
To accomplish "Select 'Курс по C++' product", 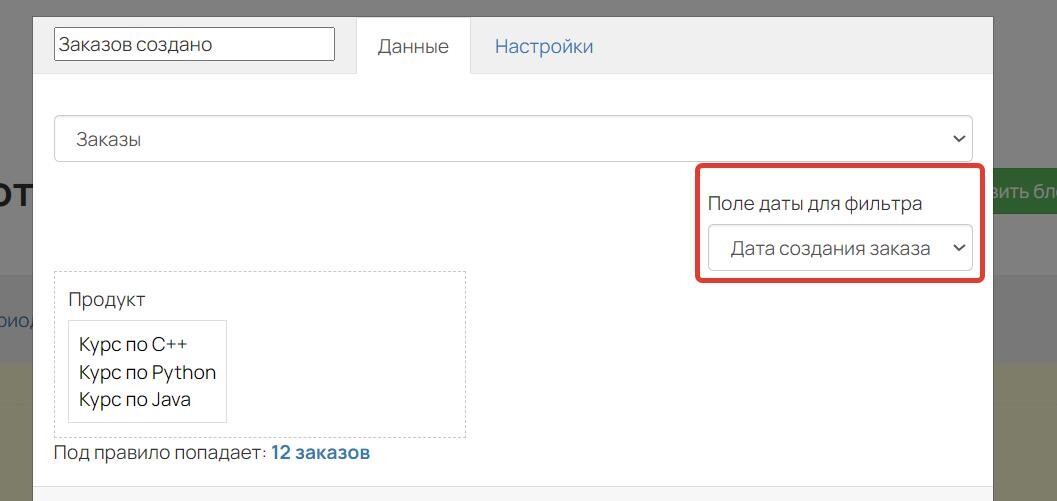I will [133, 344].
